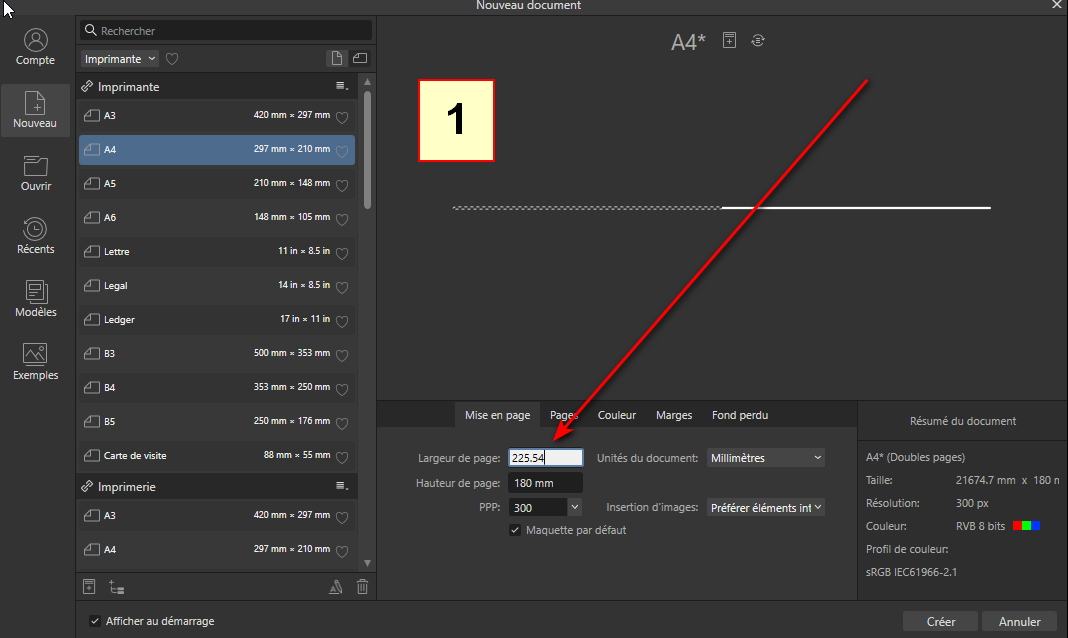
Task: Open the Modèles templates section
Action: pos(35,299)
